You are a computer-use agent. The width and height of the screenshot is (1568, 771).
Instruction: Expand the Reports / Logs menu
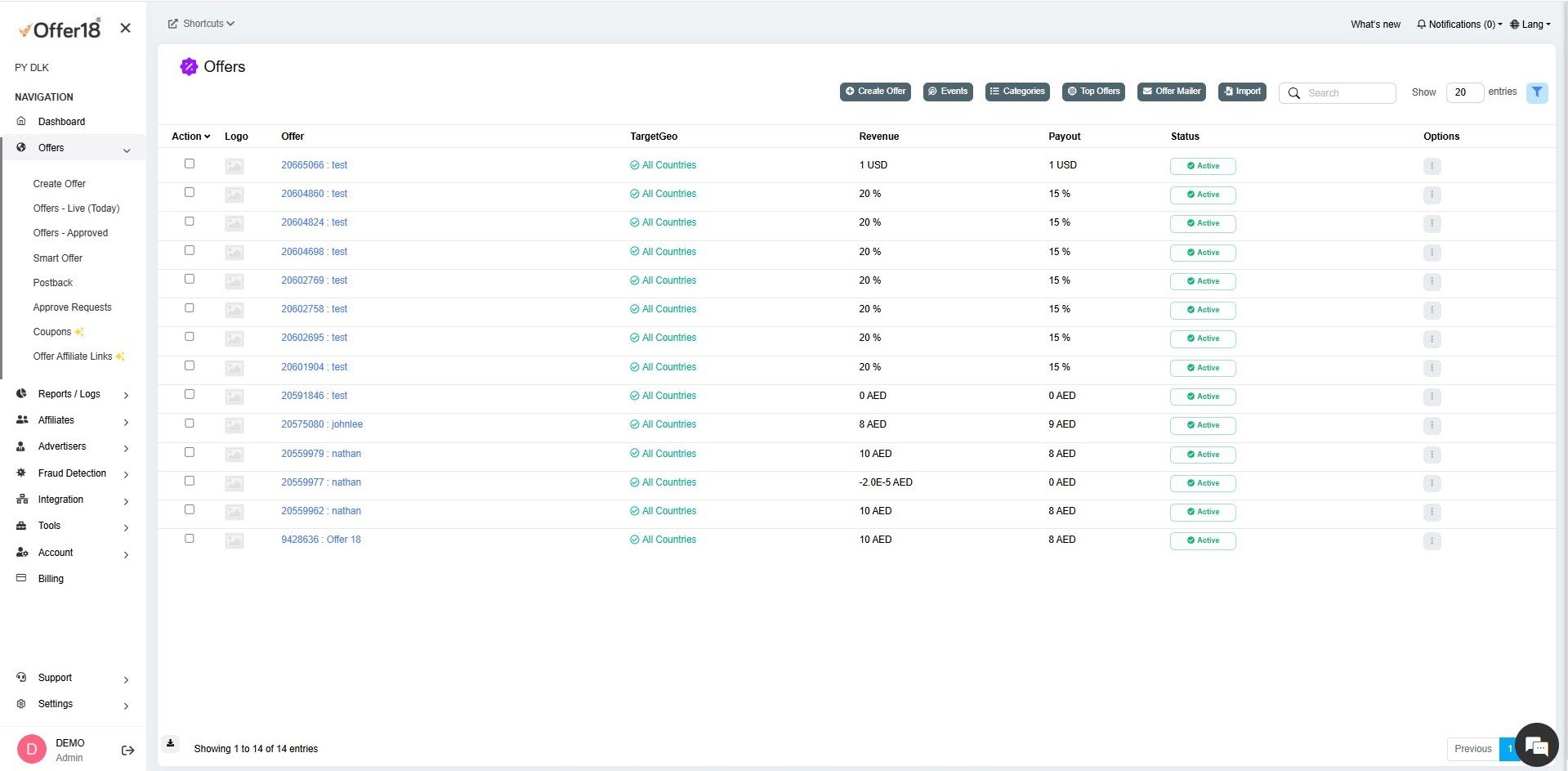[x=126, y=396]
